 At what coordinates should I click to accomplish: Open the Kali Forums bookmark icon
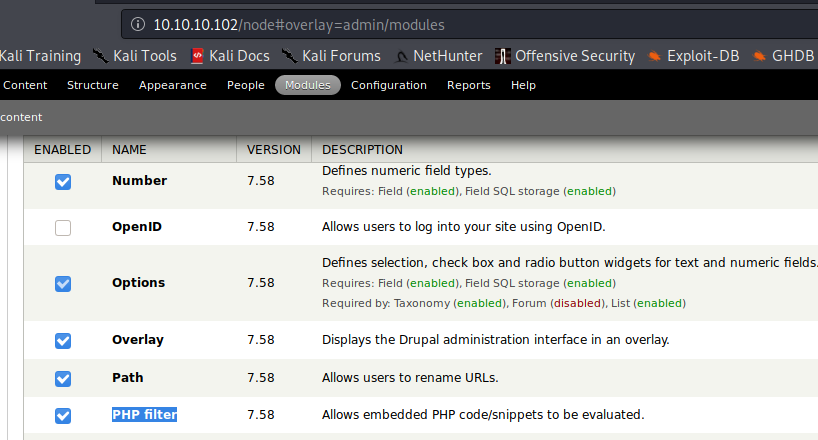point(290,56)
